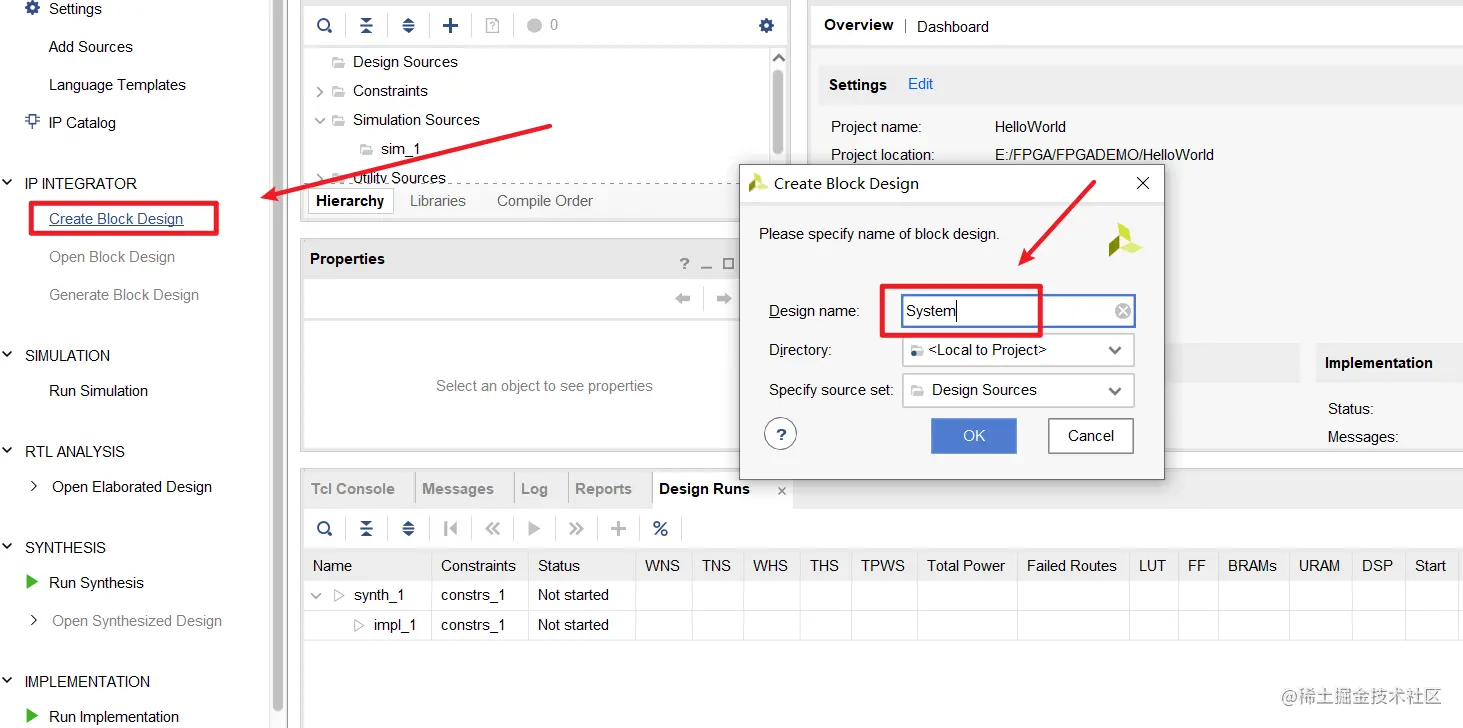Collapse the synth_1 run row
The height and width of the screenshot is (728, 1463).
point(317,595)
